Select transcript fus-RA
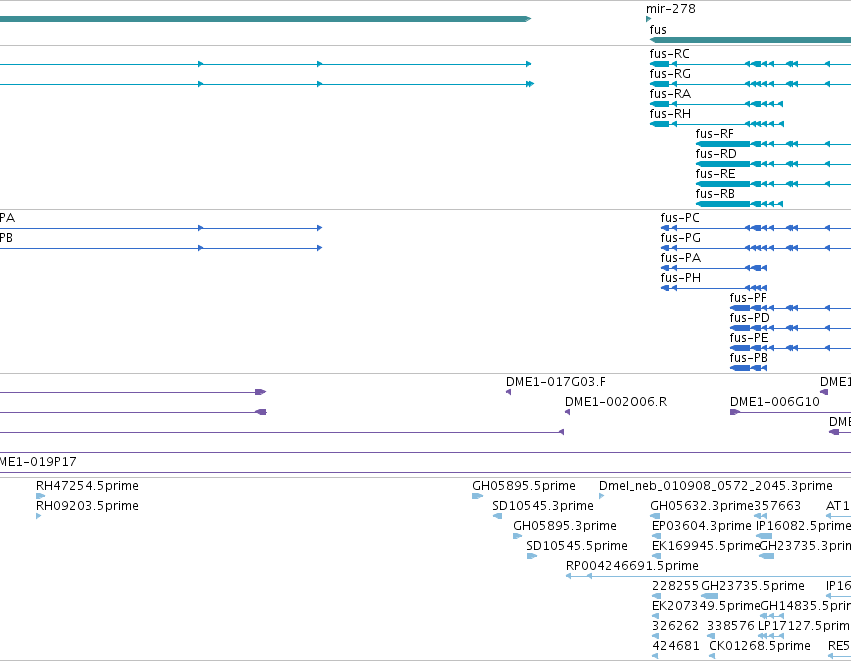Screen dimensions: 851x661 pyautogui.click(x=670, y=94)
